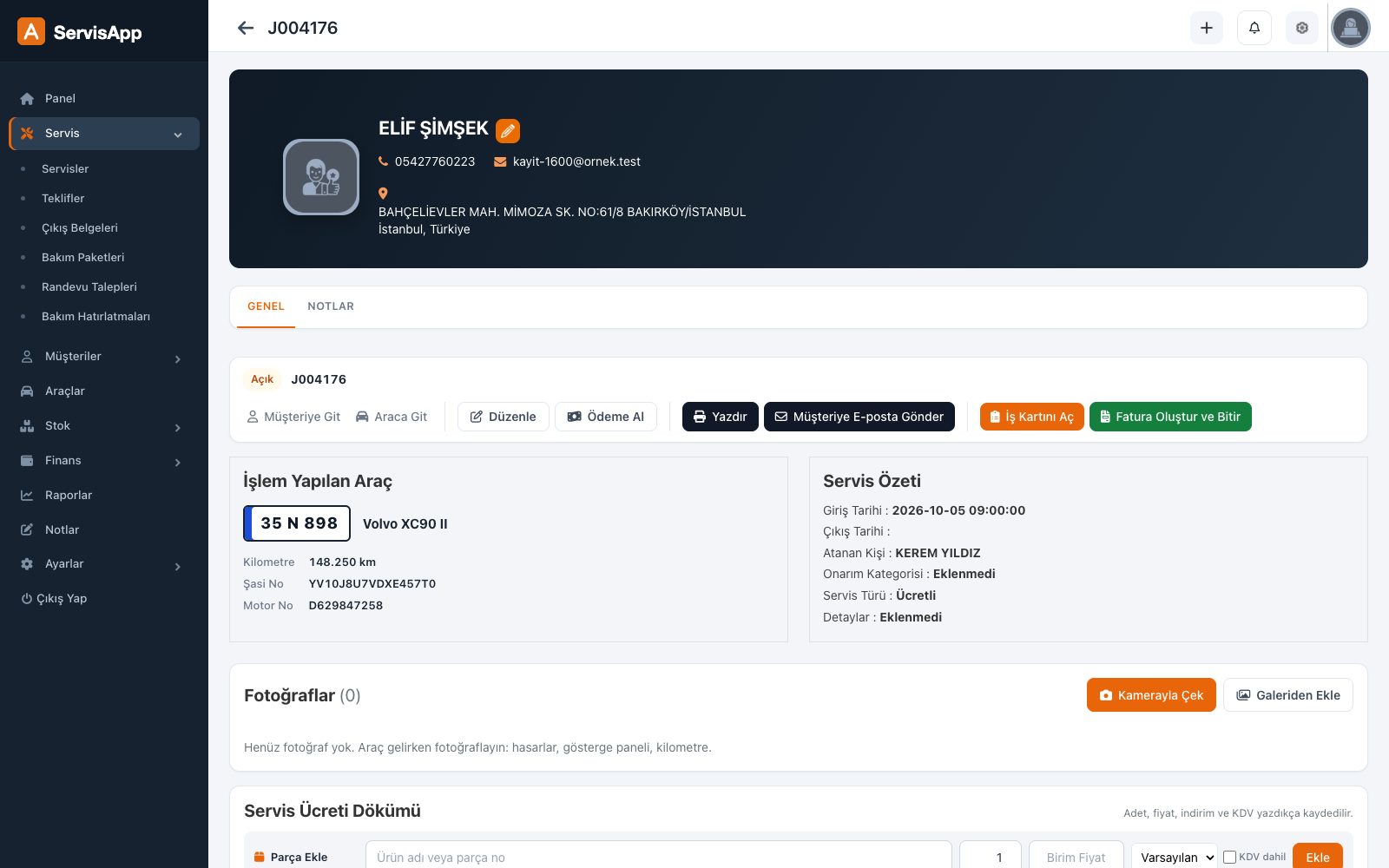Open Çıkış Belgeleri in the sidebar
Screen dimensions: 1389x868
(80, 227)
